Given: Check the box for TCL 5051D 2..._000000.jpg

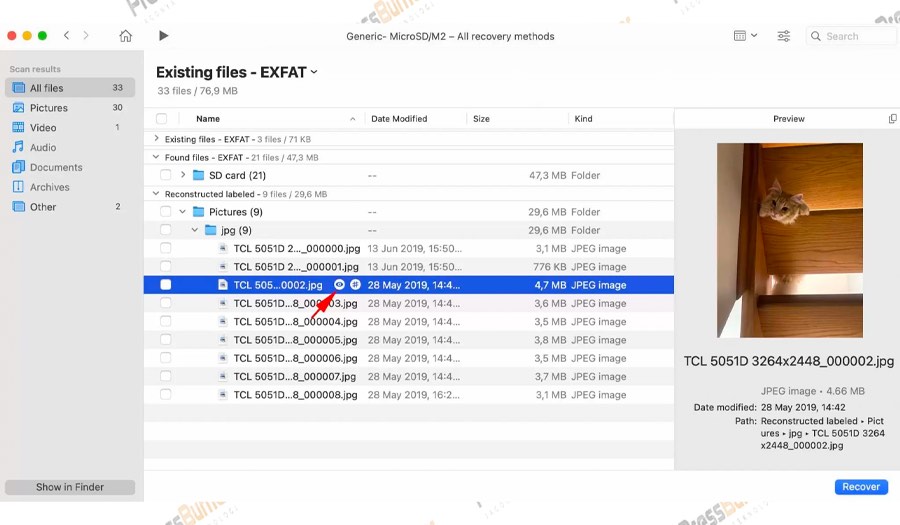Looking at the screenshot, I should tap(166, 248).
